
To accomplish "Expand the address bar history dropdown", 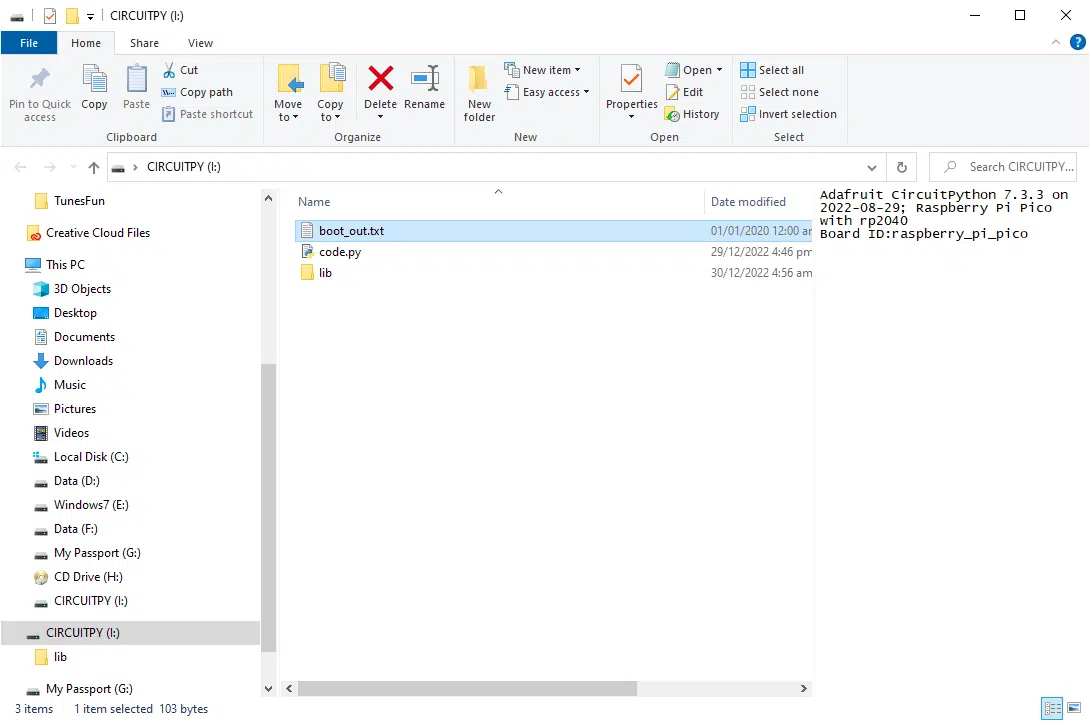I will coord(872,168).
